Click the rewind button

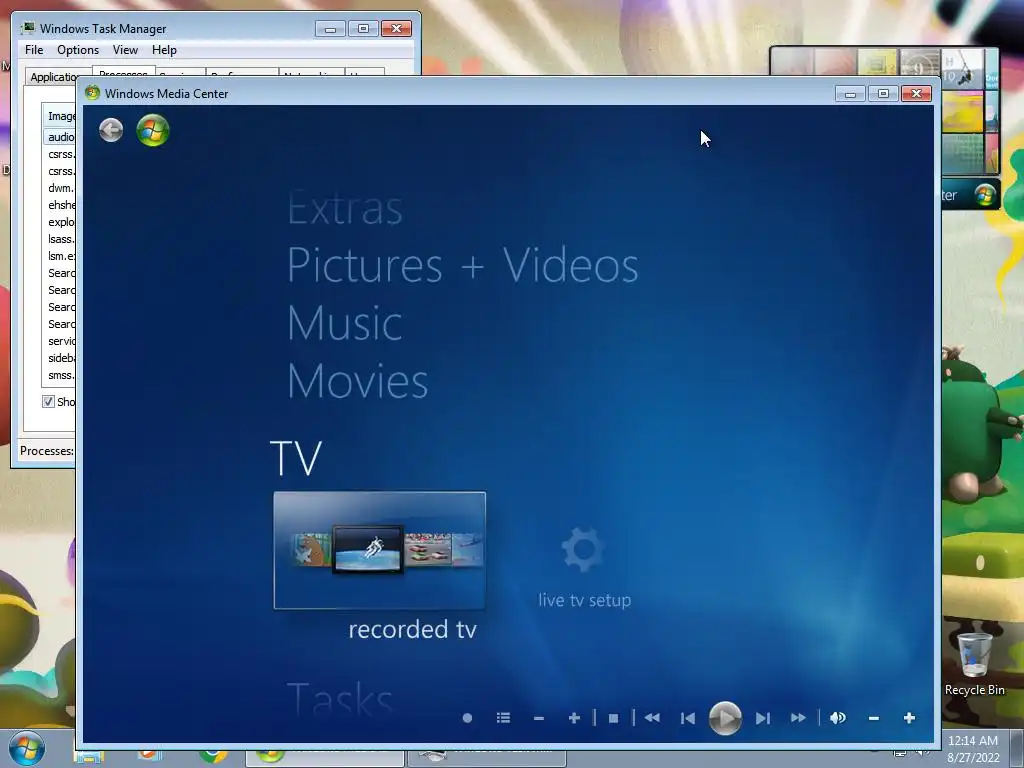652,718
